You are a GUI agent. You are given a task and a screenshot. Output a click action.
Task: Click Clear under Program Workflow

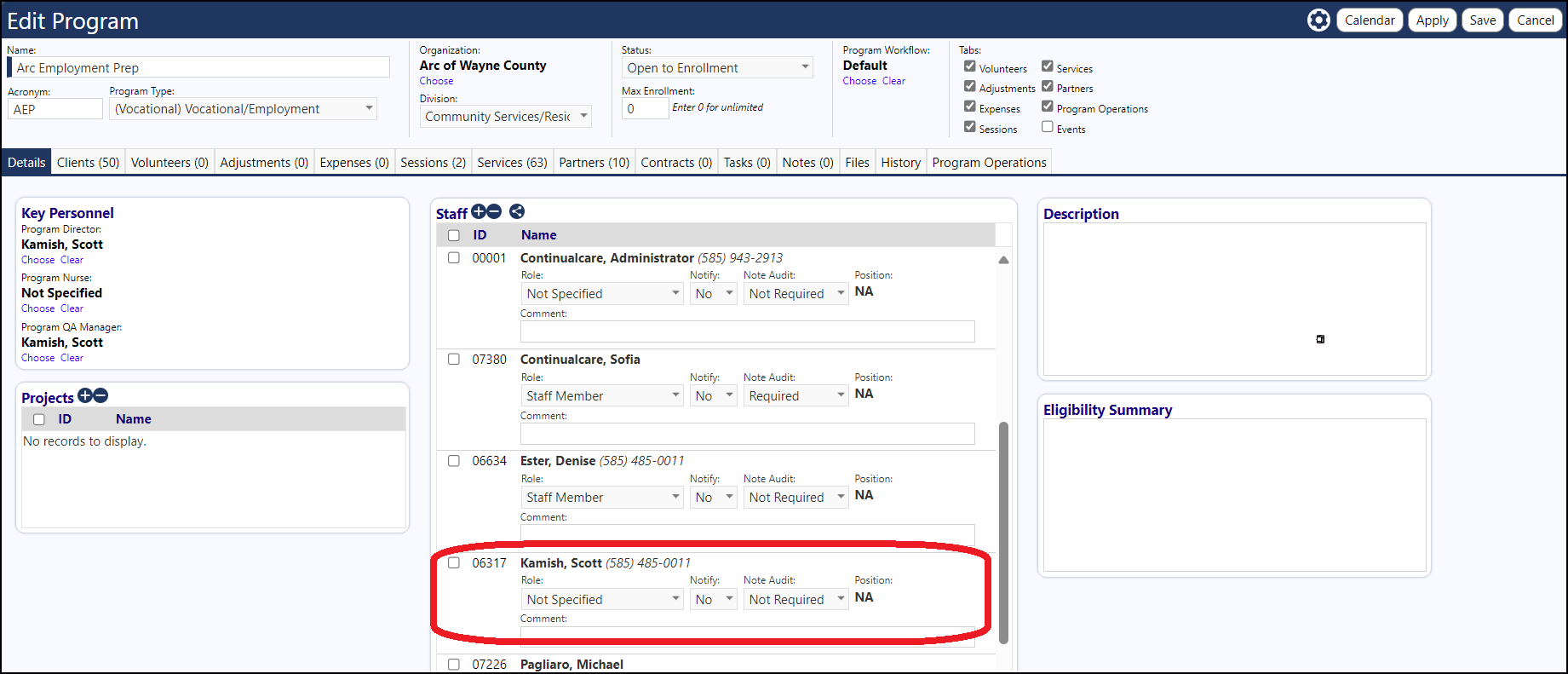coord(893,81)
